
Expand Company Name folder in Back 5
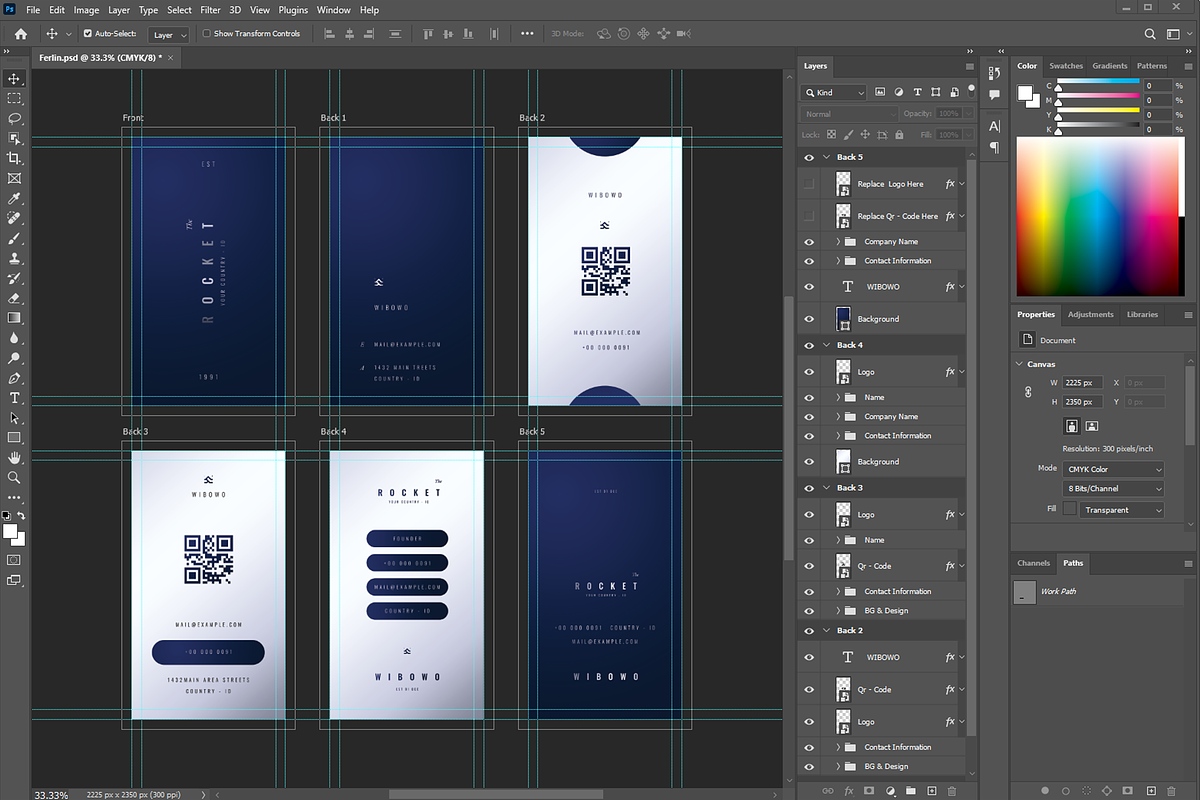[838, 242]
